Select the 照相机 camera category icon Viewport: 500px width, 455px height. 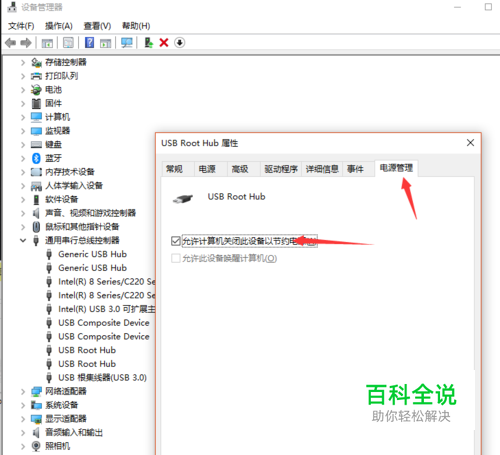point(36,446)
